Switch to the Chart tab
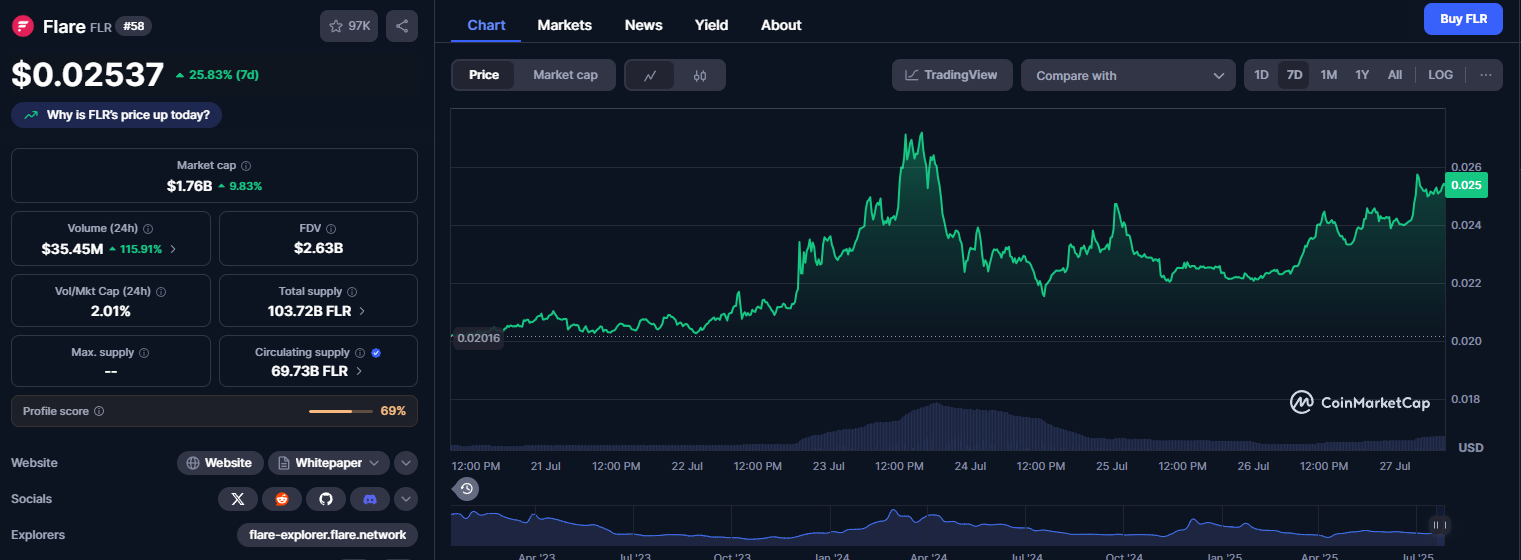Screen dimensions: 1521x560 click(486, 25)
